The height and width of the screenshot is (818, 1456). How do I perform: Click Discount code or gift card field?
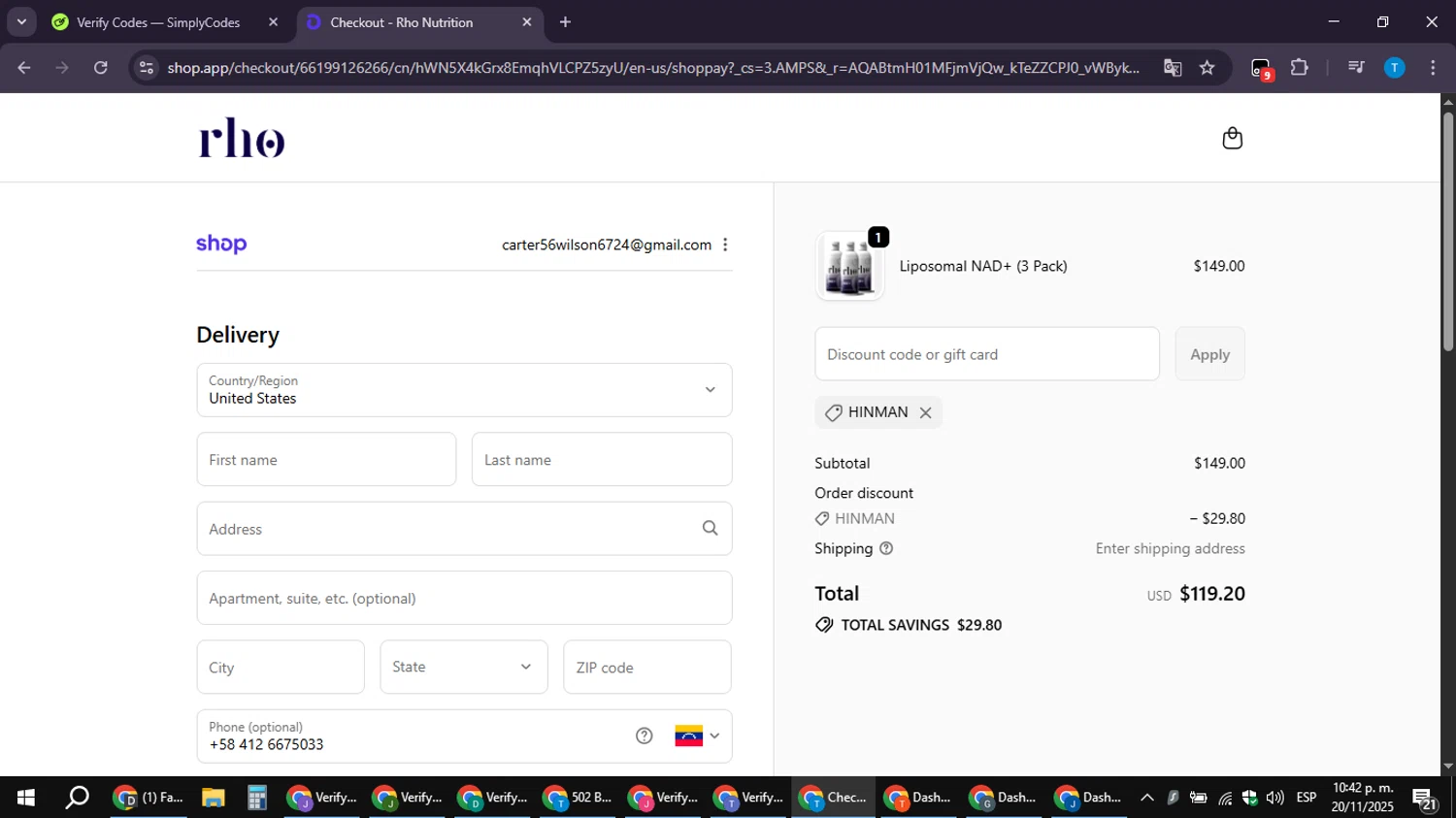coord(987,354)
